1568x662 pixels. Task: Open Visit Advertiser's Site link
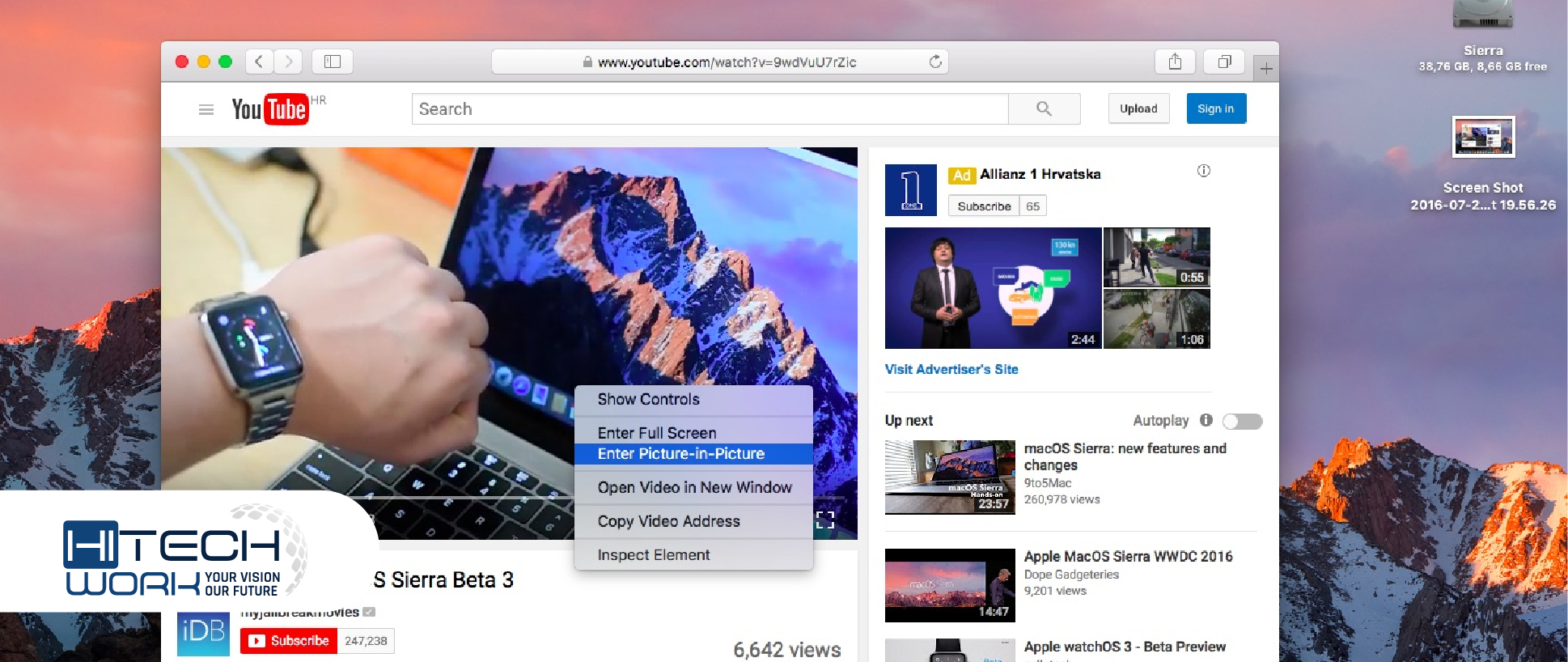[951, 369]
